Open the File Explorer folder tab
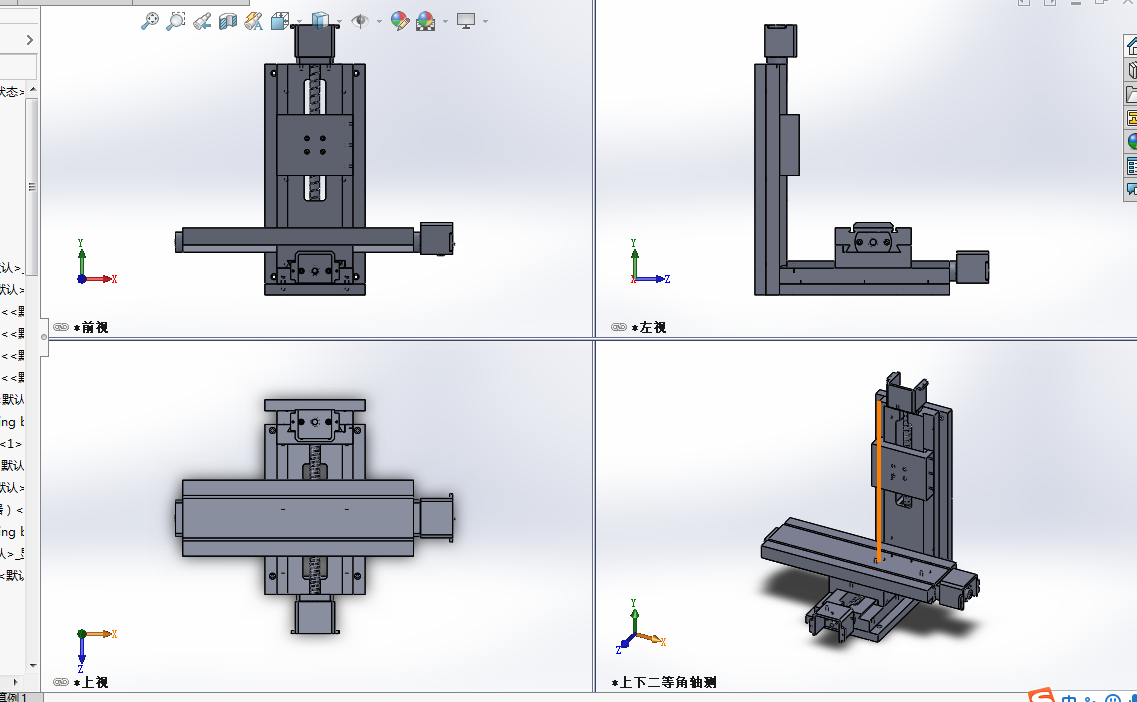 pyautogui.click(x=1131, y=94)
